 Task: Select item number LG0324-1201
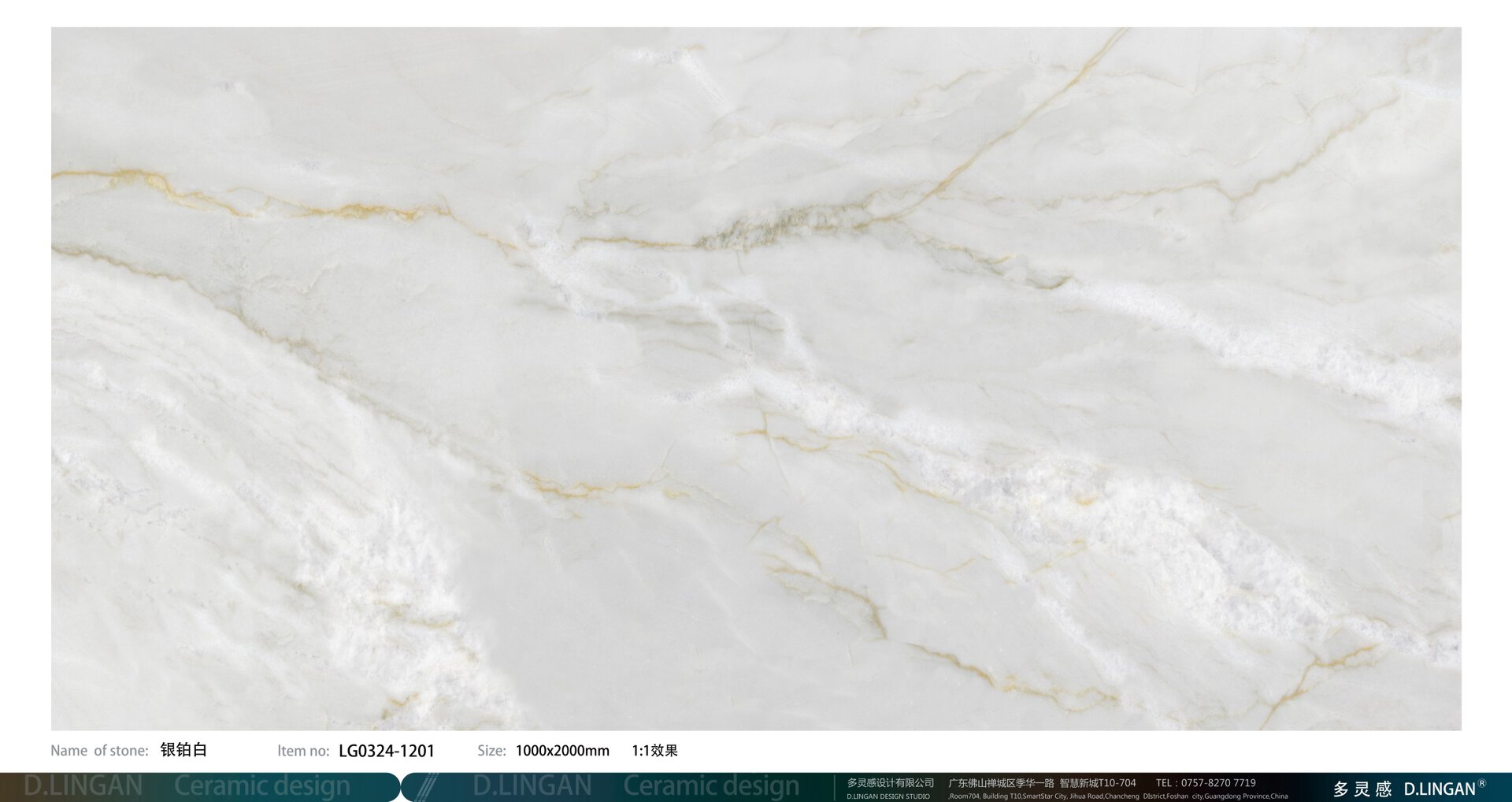[386, 751]
